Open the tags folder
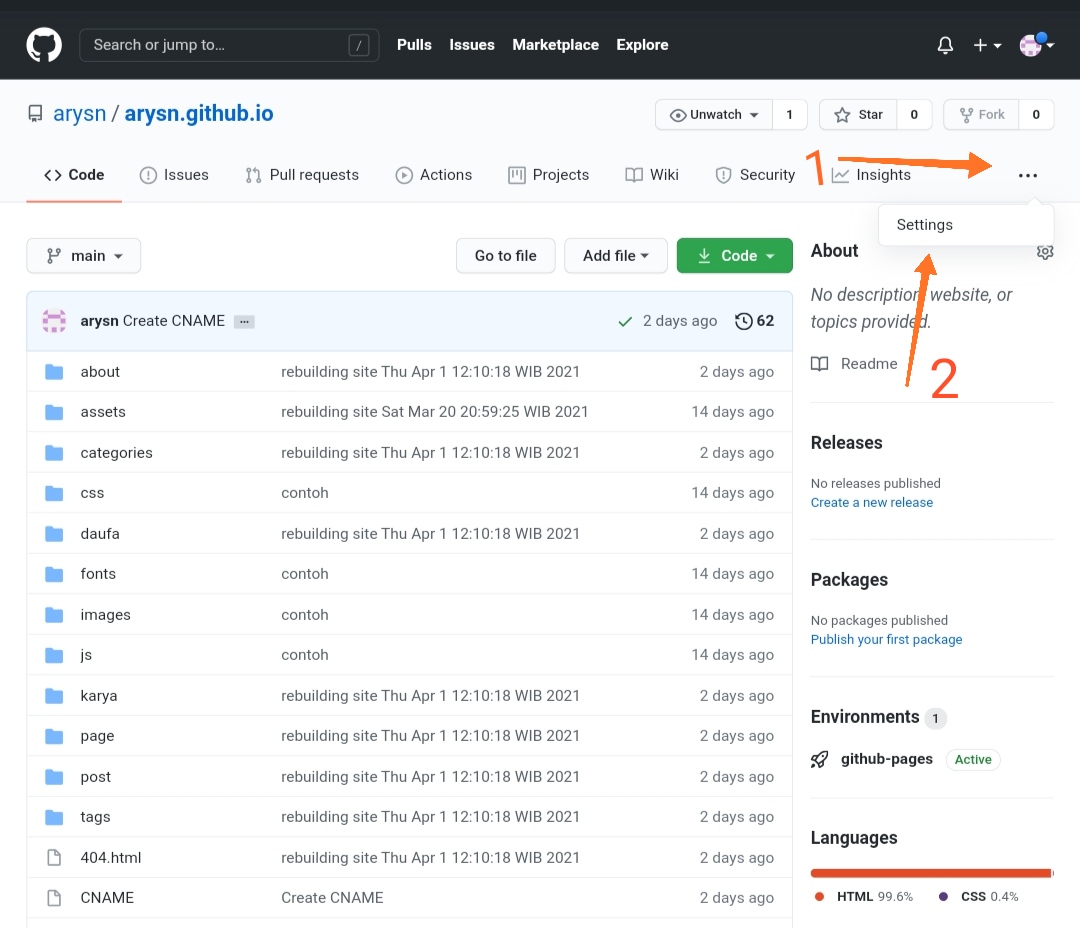The image size is (1080, 928). [x=95, y=817]
